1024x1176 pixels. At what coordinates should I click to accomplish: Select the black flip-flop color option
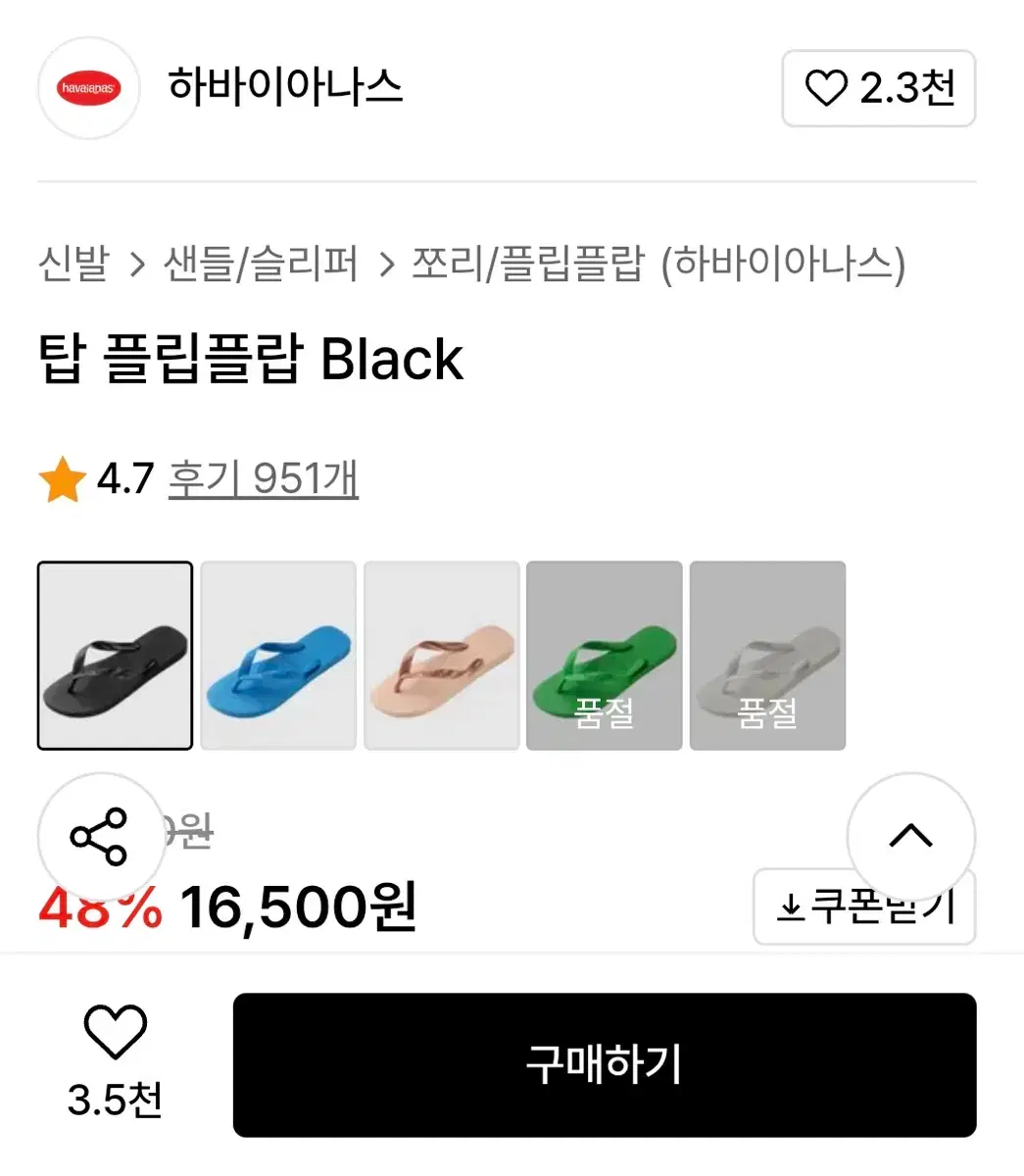(x=115, y=656)
